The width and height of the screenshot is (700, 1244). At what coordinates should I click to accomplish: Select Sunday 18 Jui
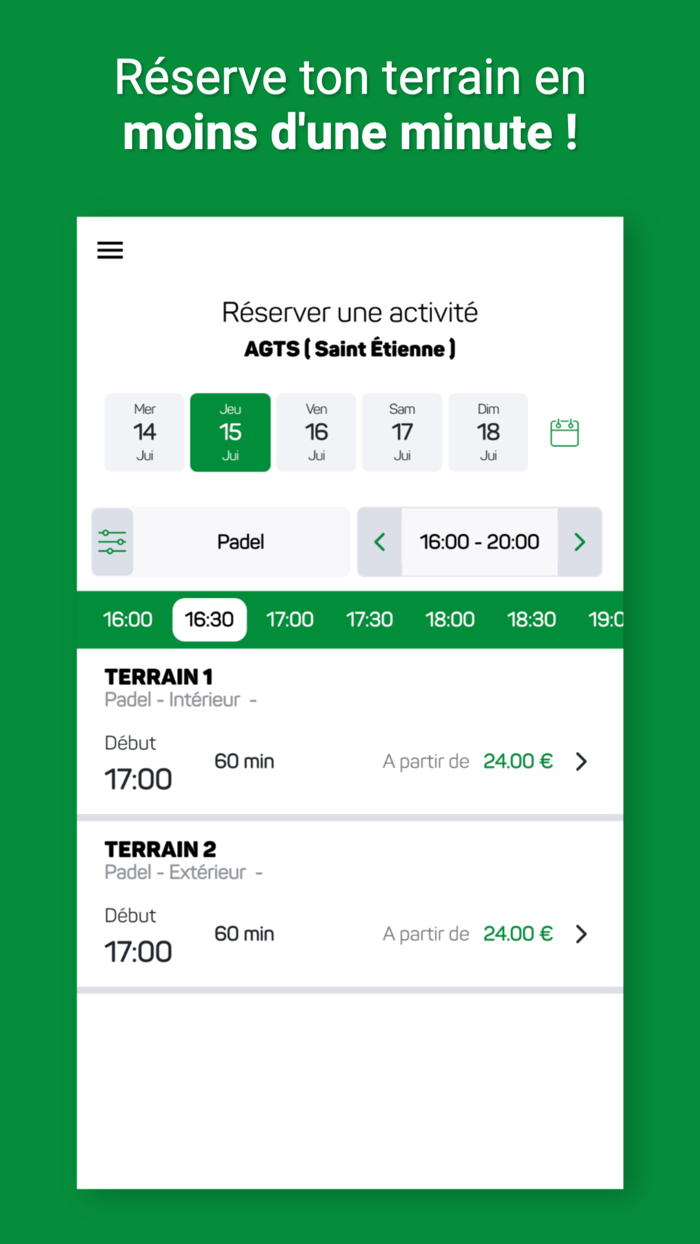488,432
